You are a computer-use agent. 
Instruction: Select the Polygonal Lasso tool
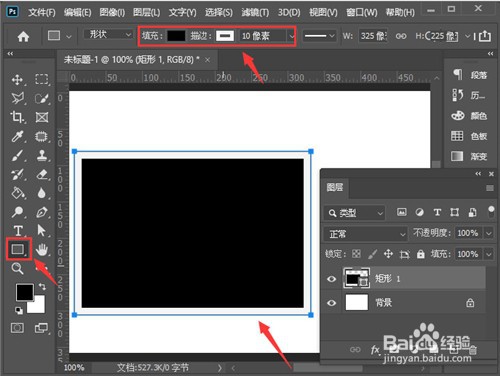[x=17, y=98]
